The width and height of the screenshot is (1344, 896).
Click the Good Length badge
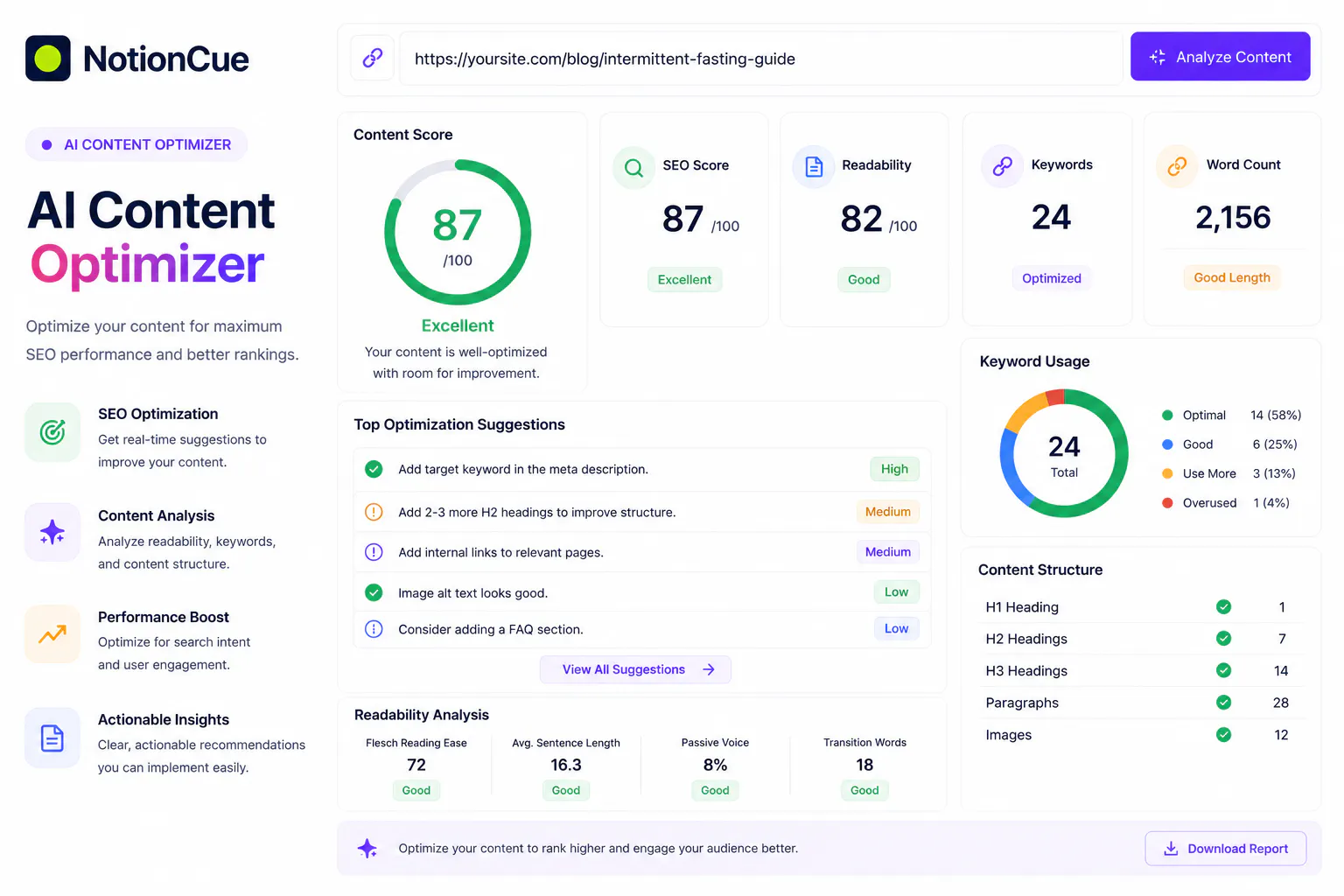(1232, 277)
